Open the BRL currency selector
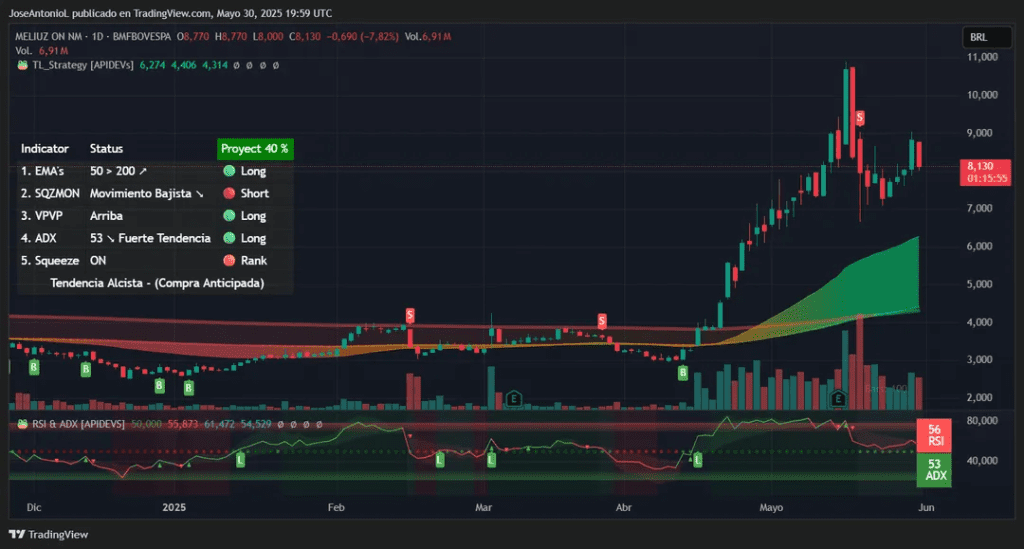This screenshot has width=1024, height=549. pyautogui.click(x=977, y=37)
